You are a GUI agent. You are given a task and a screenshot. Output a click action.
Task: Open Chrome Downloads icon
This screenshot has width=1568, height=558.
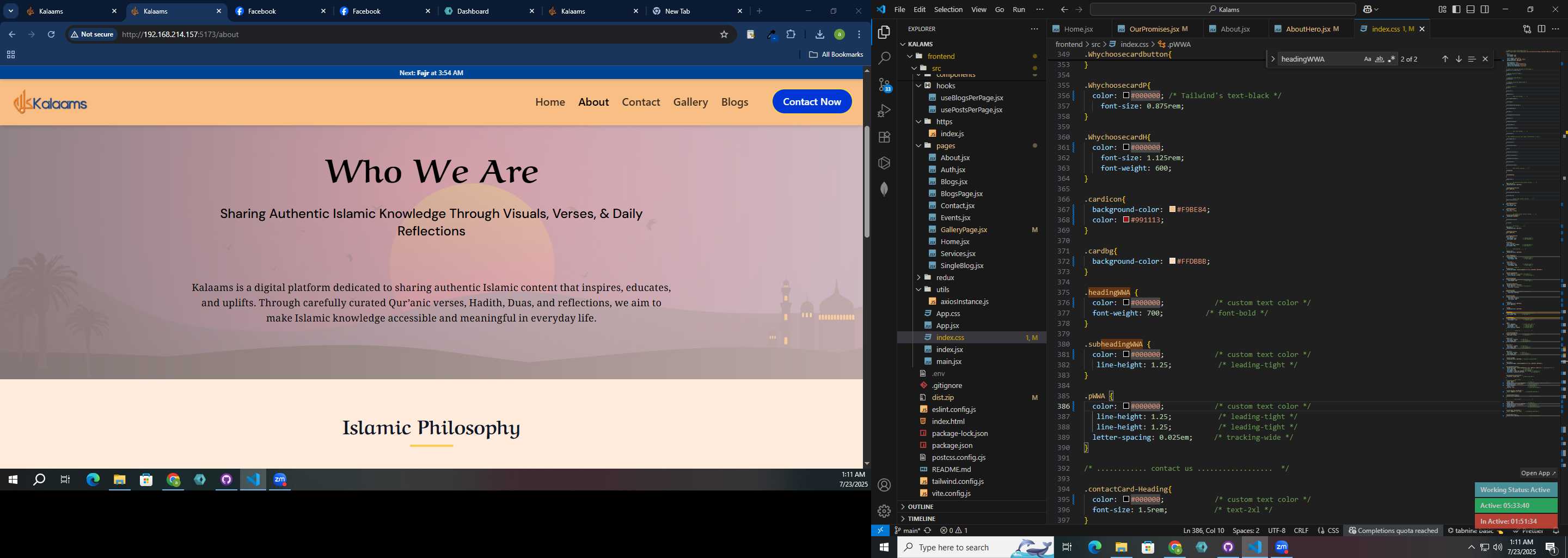pyautogui.click(x=819, y=34)
